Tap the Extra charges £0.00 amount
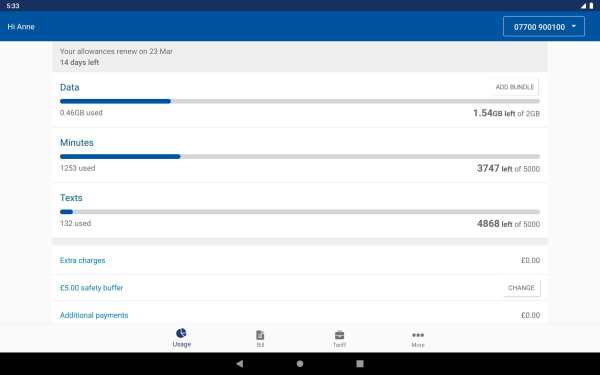Viewport: 600px width, 375px height. (530, 260)
